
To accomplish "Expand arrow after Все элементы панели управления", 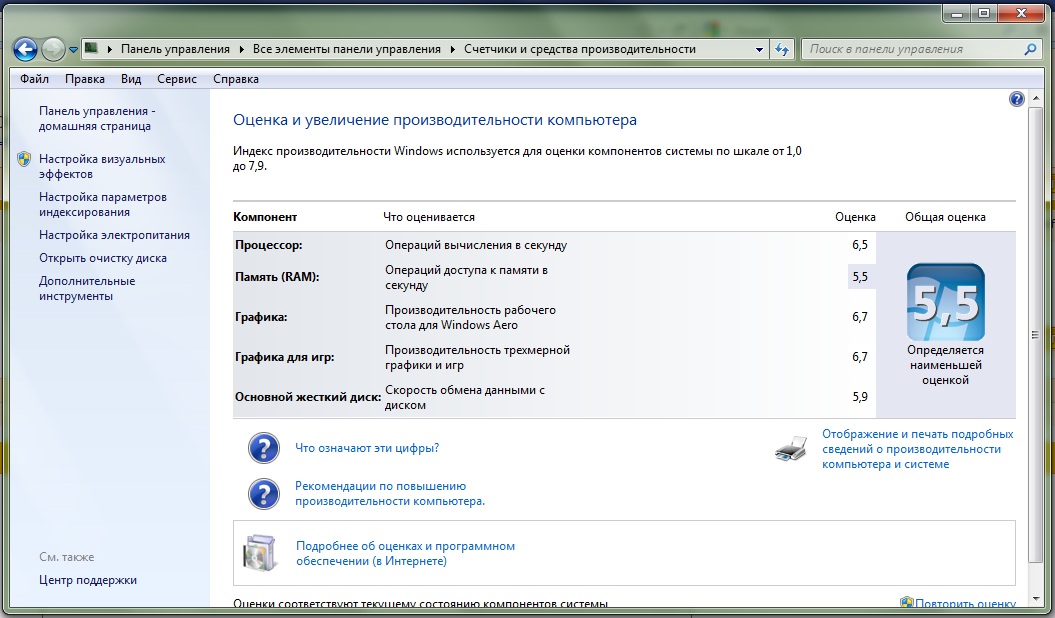I will coord(452,49).
